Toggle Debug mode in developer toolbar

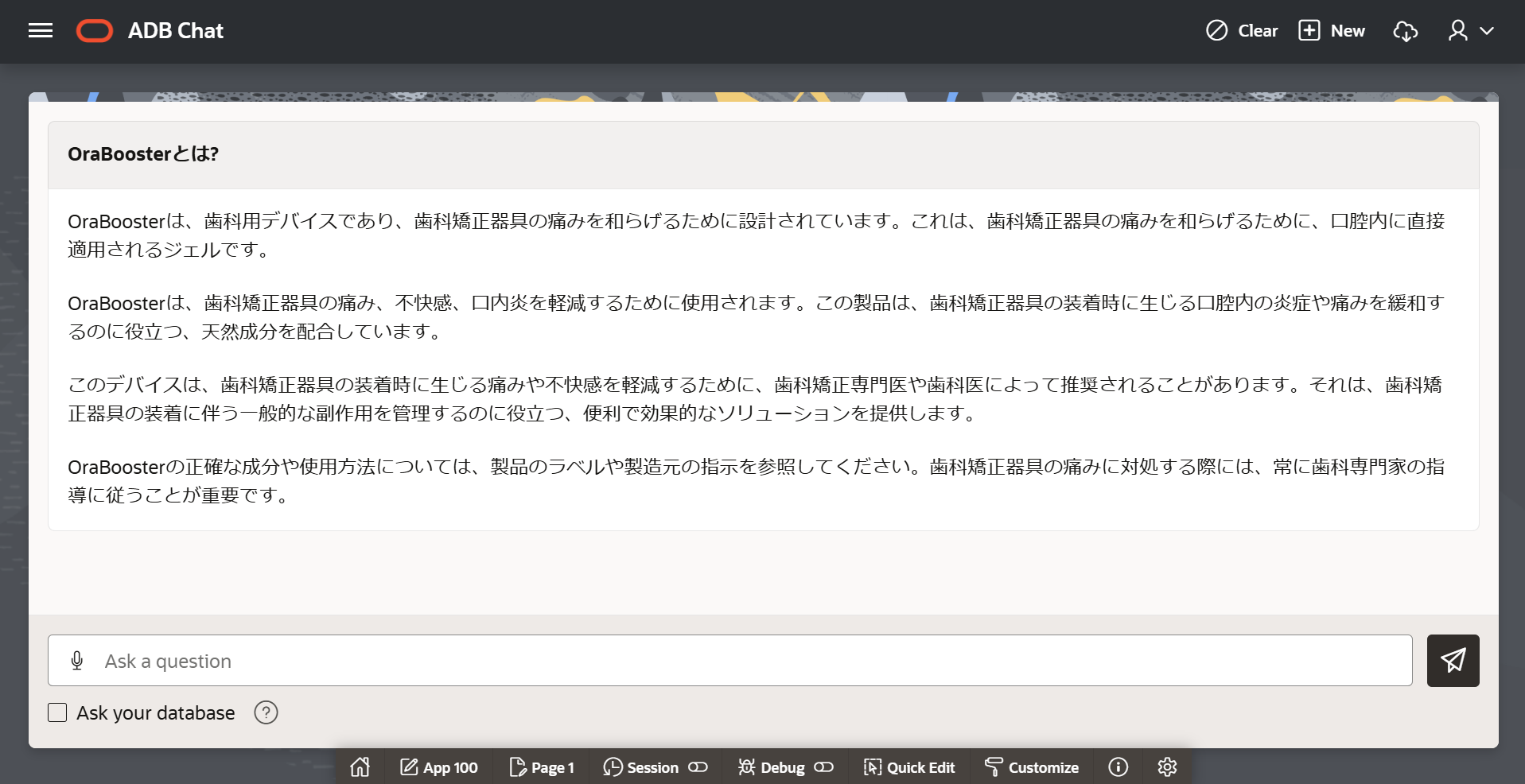tap(786, 767)
